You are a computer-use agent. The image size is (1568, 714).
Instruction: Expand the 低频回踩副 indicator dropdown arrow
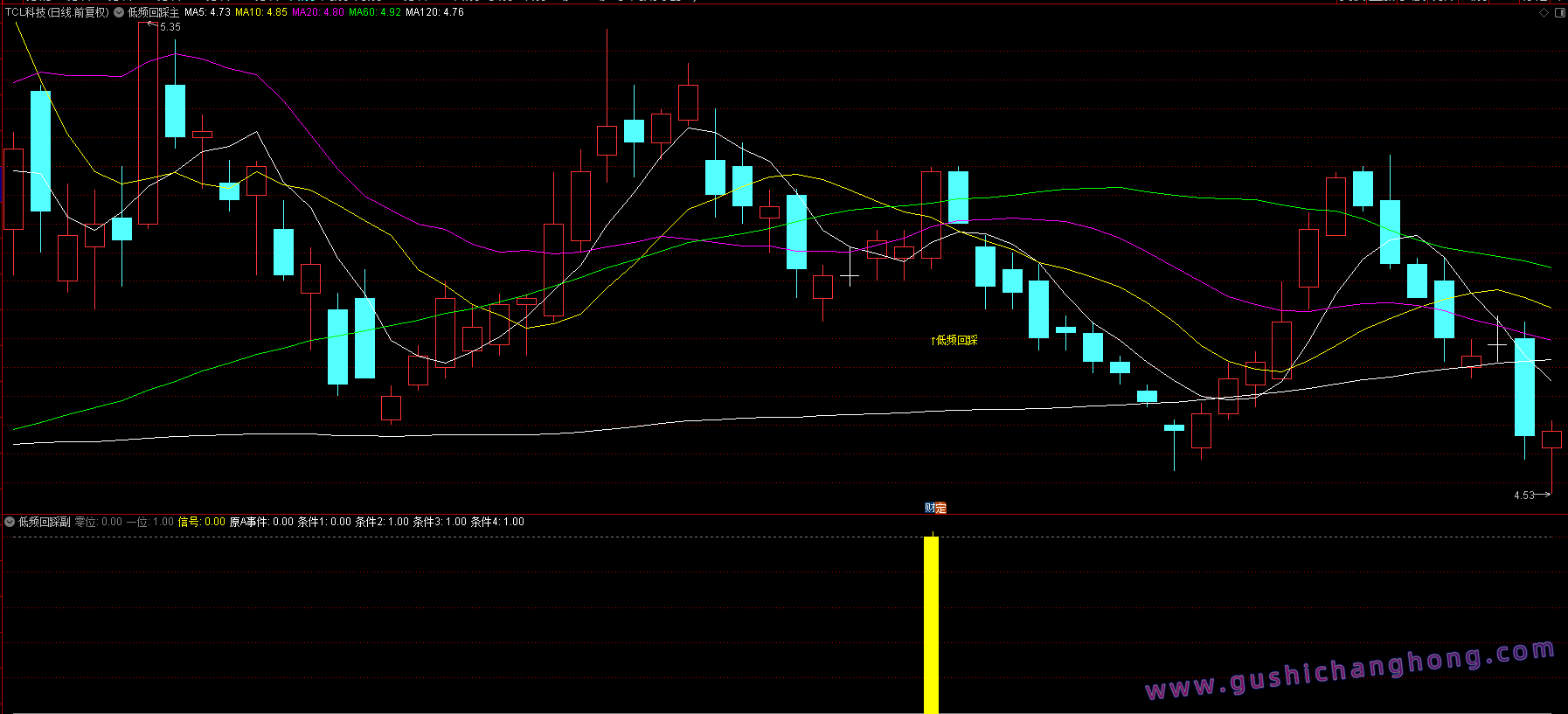[10, 522]
